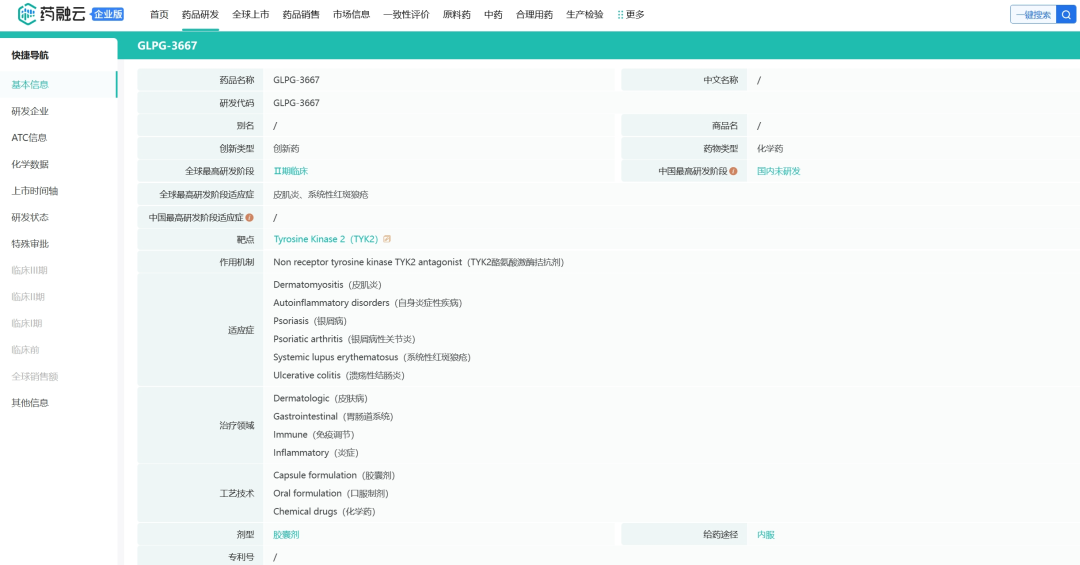Click the 内服 administration route link
The width and height of the screenshot is (1080, 565).
pyautogui.click(x=765, y=534)
